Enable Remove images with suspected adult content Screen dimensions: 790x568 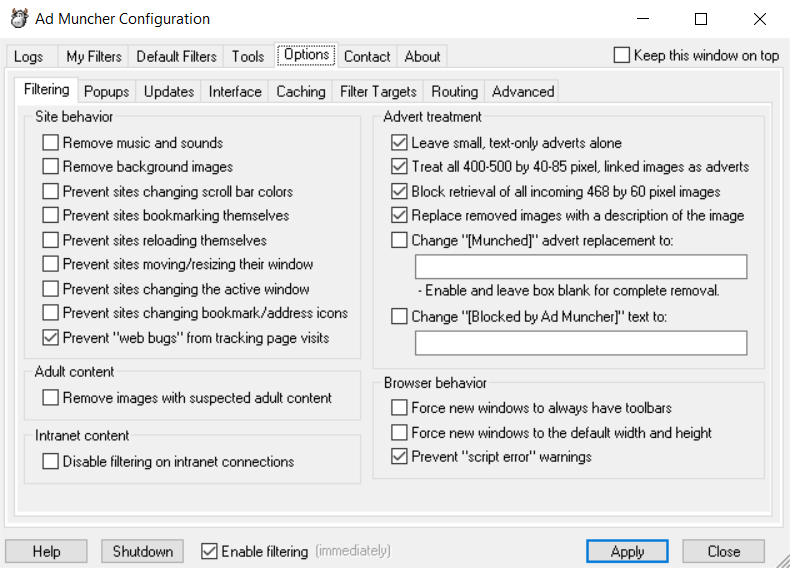50,398
